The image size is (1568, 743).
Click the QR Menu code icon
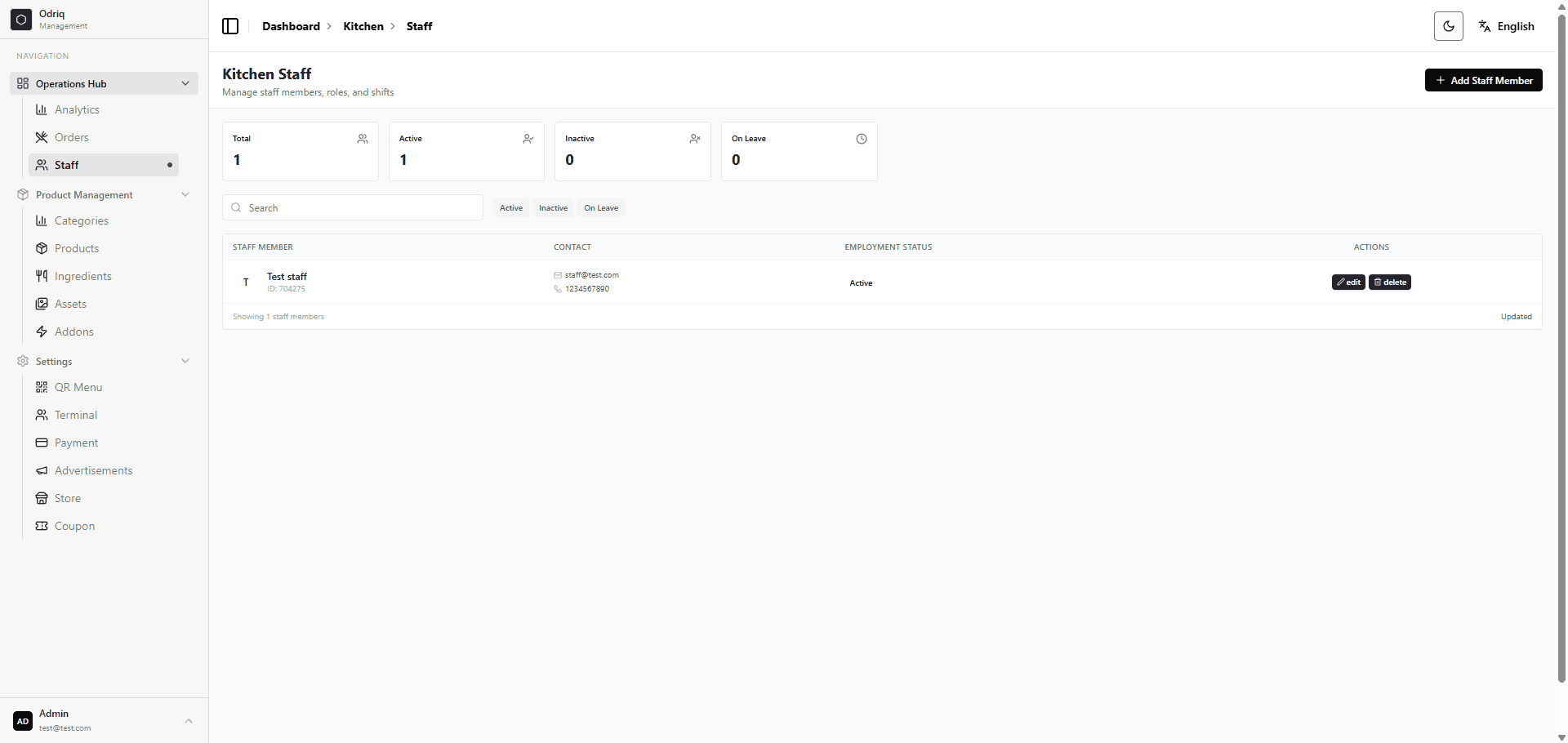(x=42, y=387)
